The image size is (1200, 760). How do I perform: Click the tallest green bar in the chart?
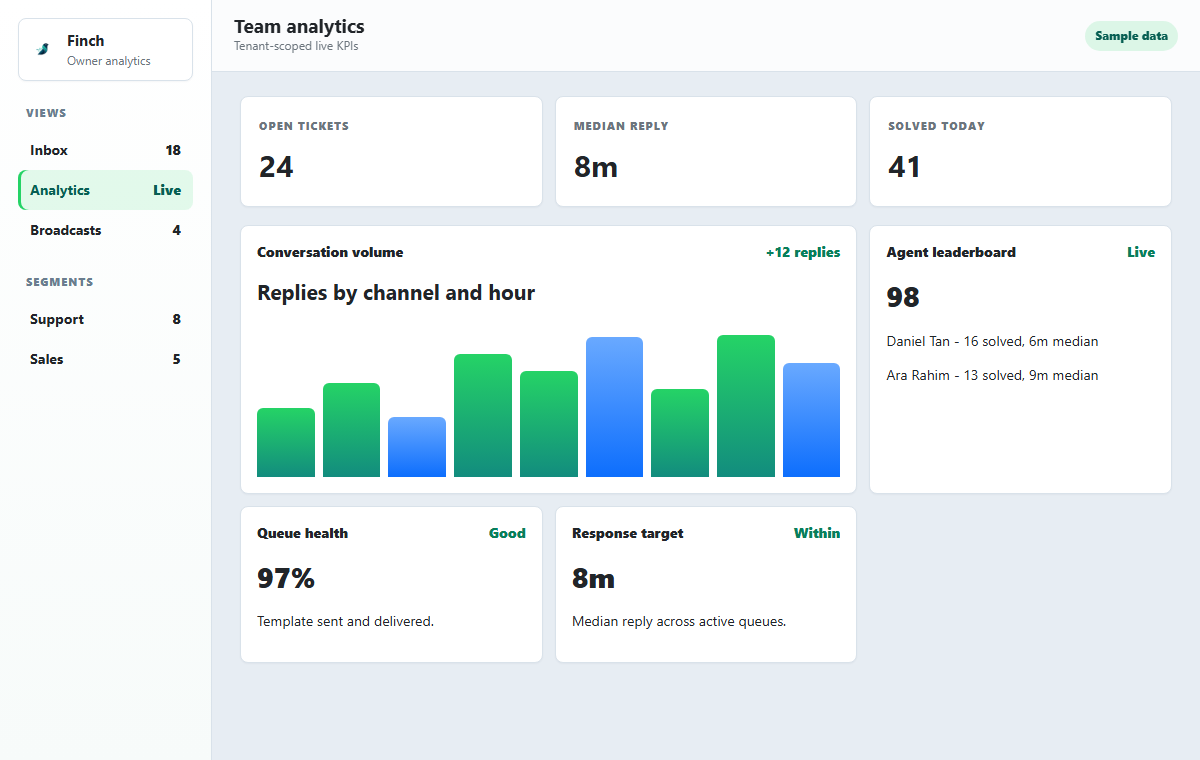point(746,406)
